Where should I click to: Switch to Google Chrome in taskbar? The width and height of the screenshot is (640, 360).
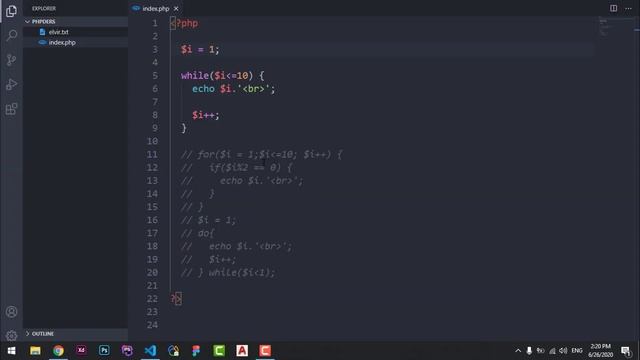(58, 351)
